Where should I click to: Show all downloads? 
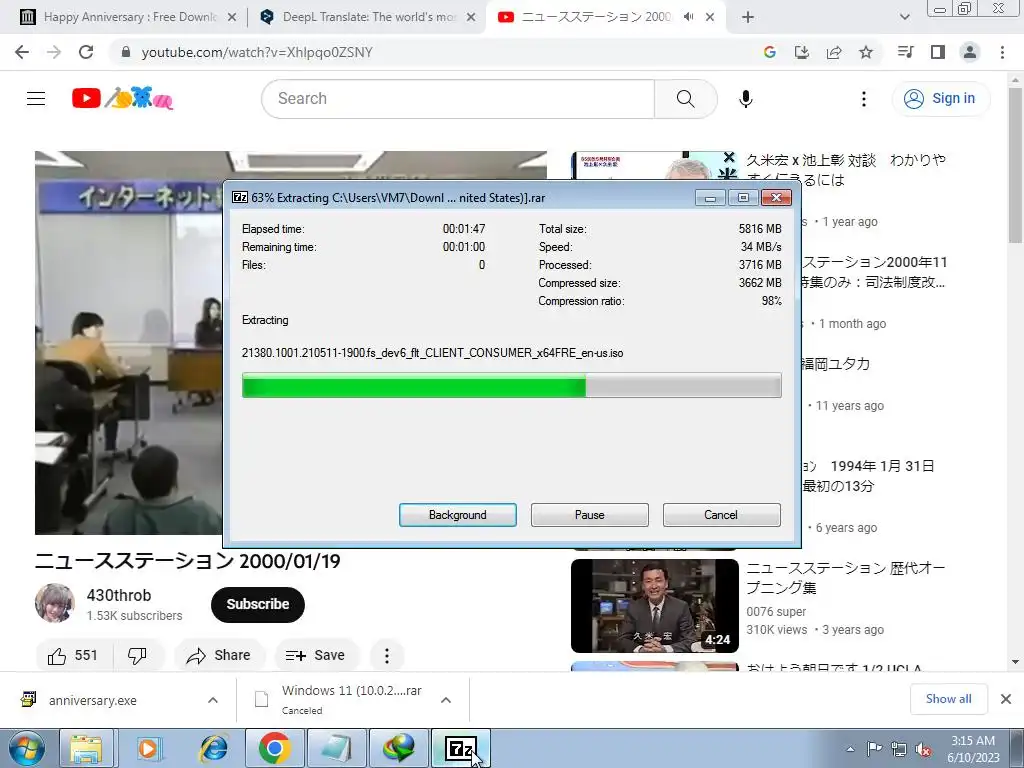(948, 699)
